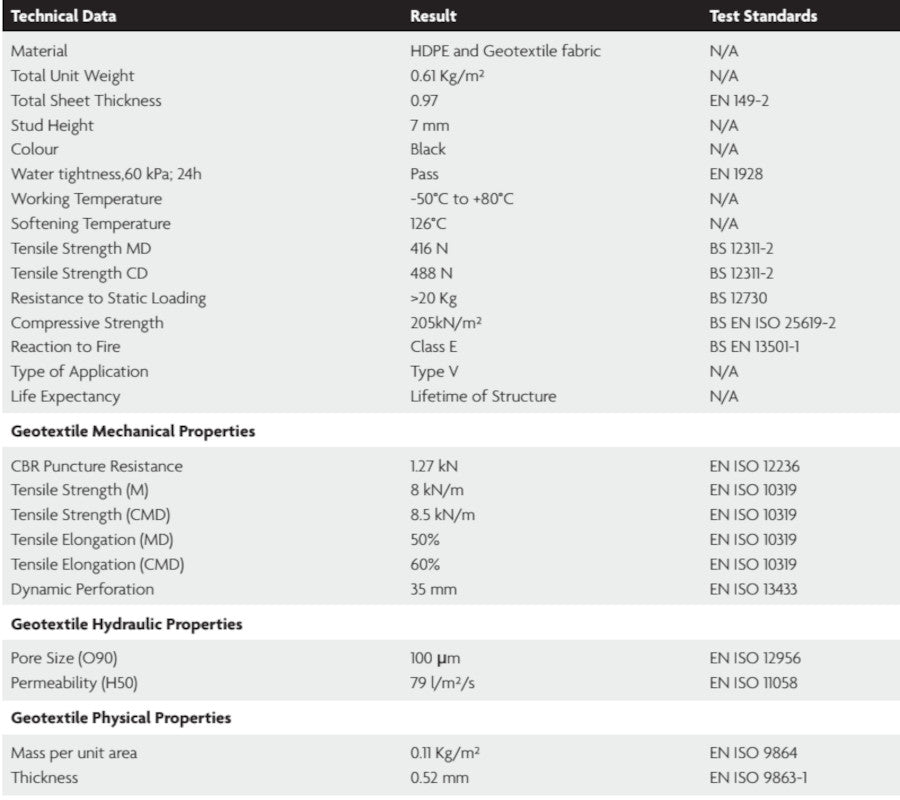Viewport: 900px width, 800px height.
Task: Click the Softening Temperature value 126°C
Action: [431, 224]
